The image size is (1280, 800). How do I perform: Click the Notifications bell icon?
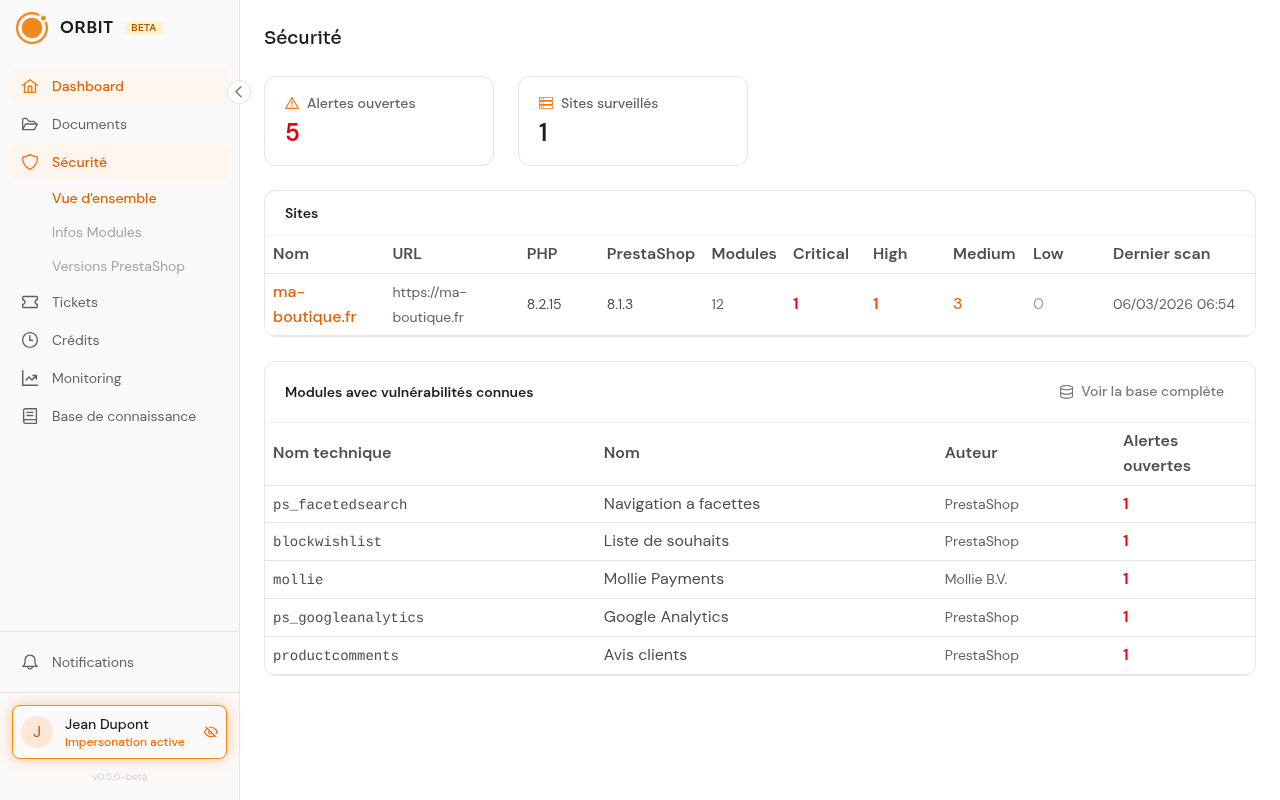coord(30,662)
